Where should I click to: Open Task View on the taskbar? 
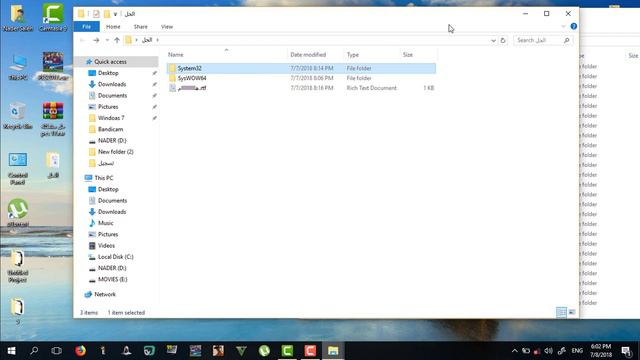click(x=57, y=351)
